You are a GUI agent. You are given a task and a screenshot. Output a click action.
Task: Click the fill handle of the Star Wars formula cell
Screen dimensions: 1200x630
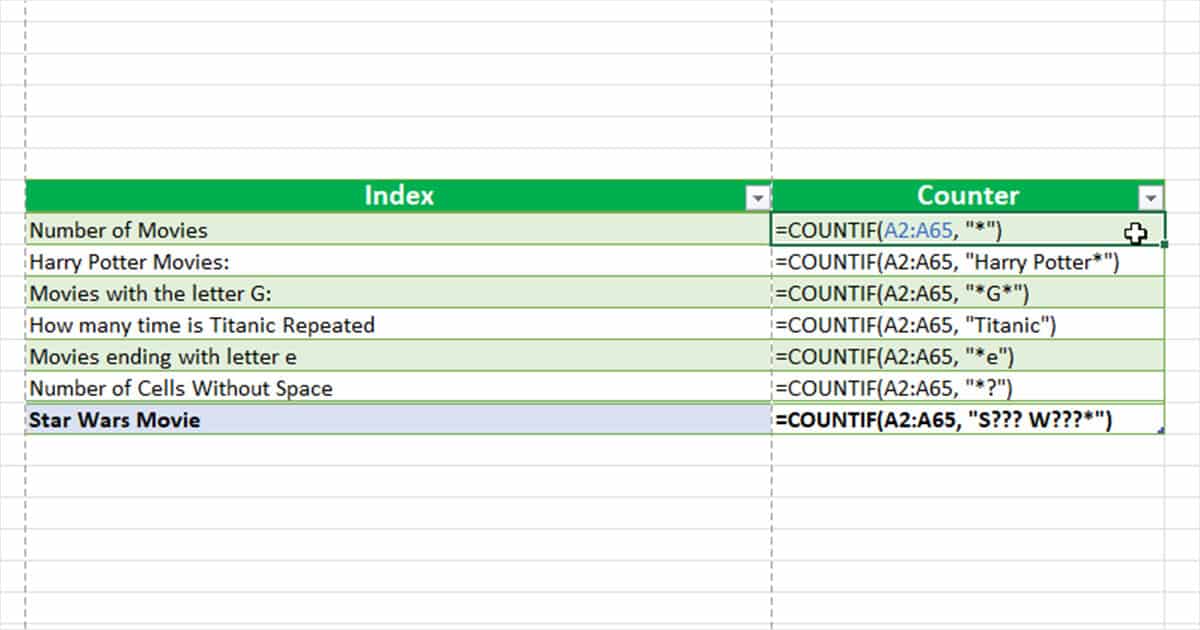(x=1162, y=432)
